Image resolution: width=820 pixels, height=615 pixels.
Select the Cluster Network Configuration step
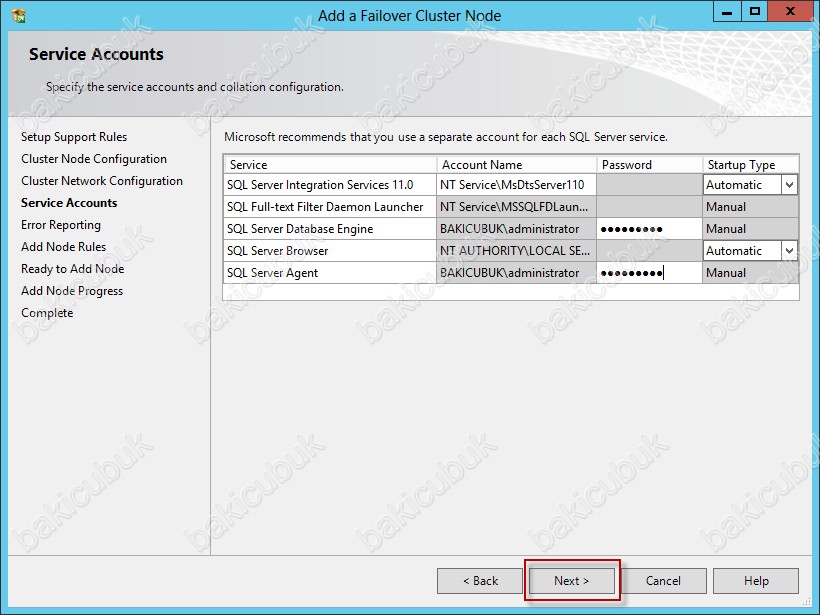102,181
